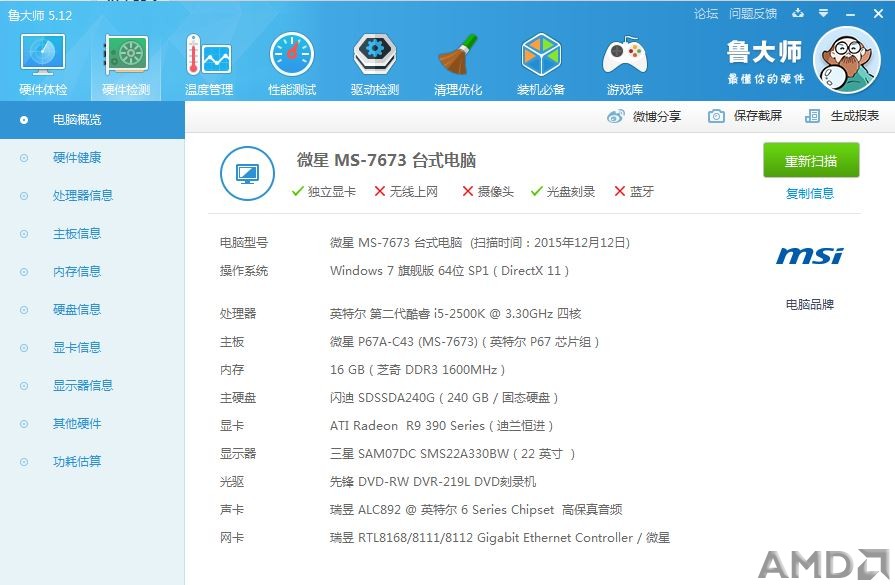
Task: Close the 鲁大师 window
Action: pos(878,14)
